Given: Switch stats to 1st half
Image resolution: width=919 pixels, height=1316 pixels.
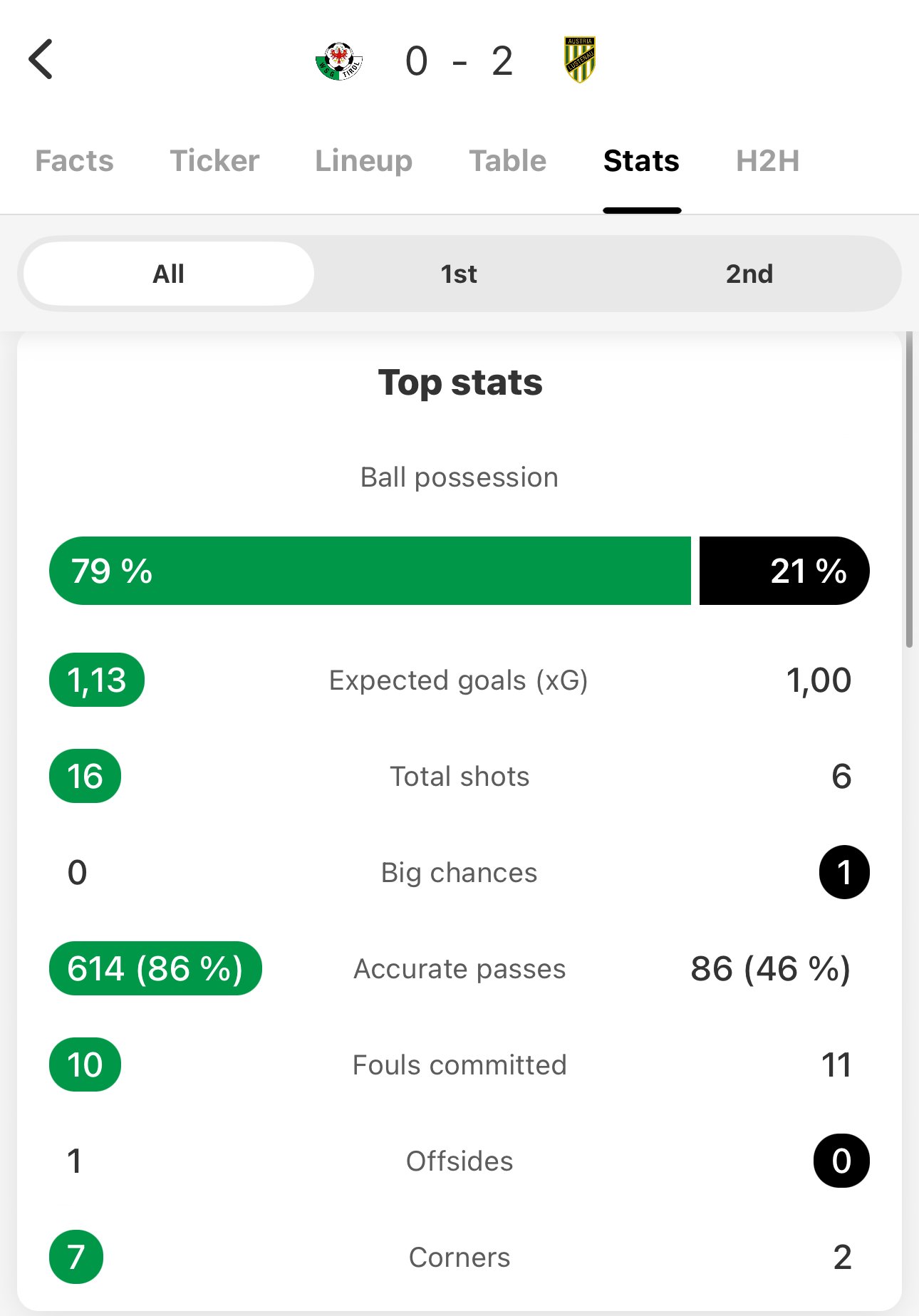Looking at the screenshot, I should tap(459, 274).
